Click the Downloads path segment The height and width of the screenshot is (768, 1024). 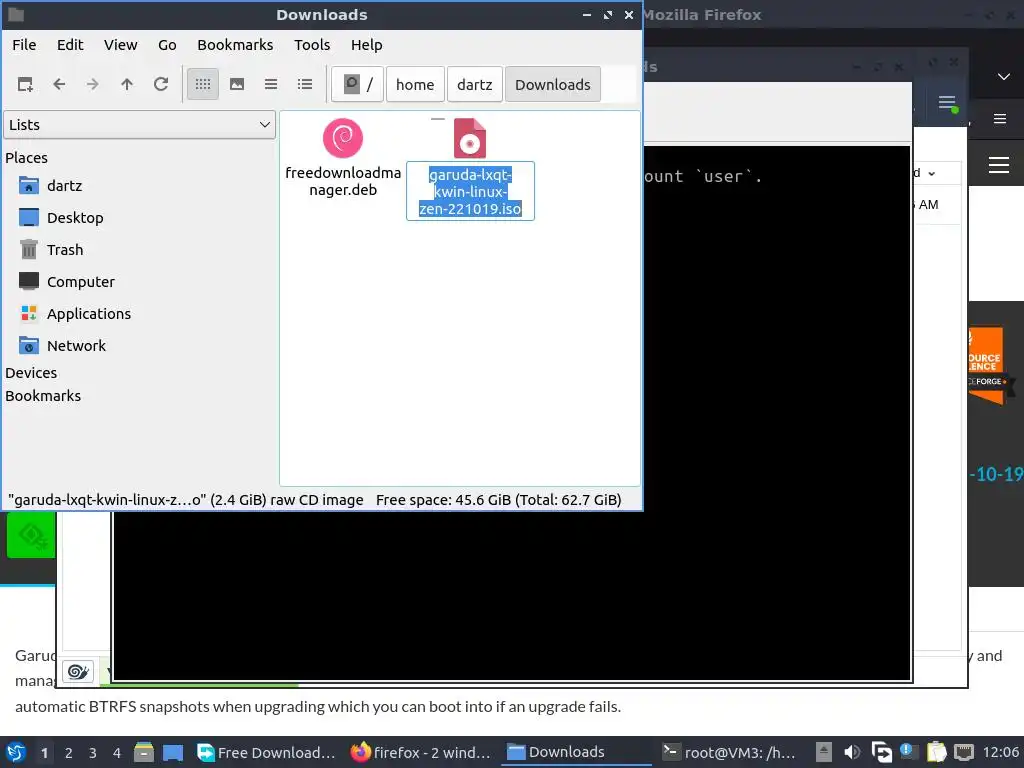[x=552, y=84]
